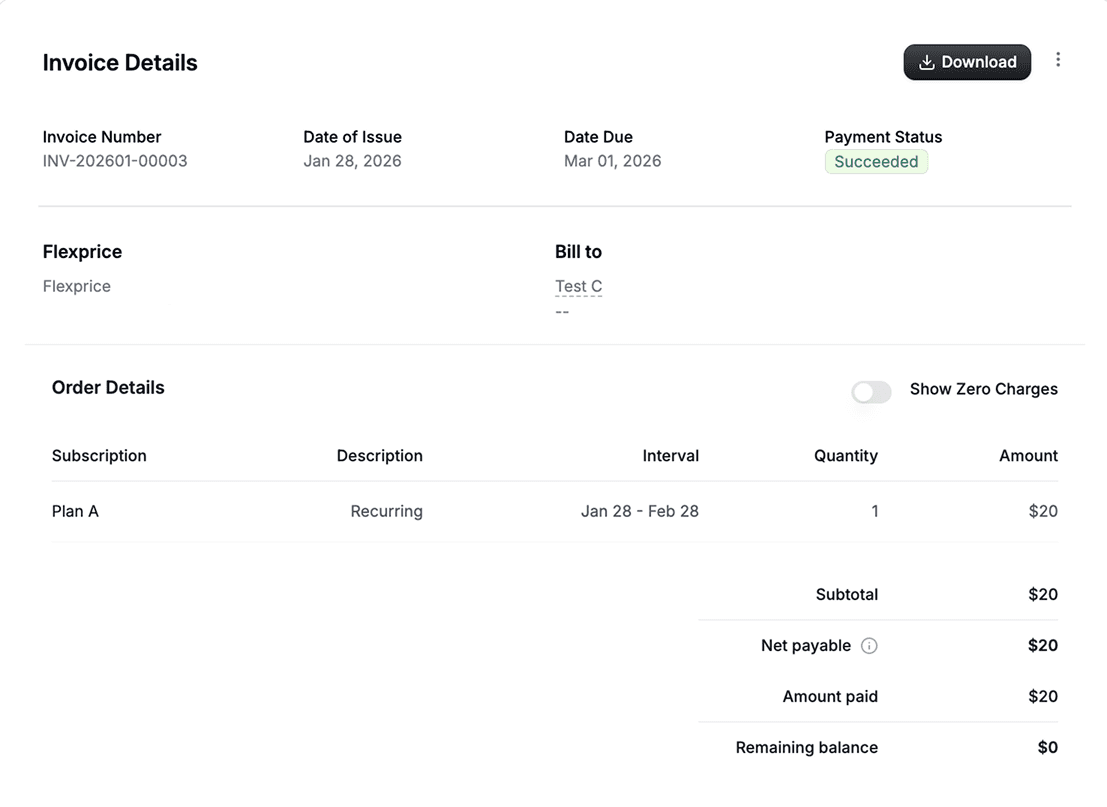Click the Description column header

379,456
